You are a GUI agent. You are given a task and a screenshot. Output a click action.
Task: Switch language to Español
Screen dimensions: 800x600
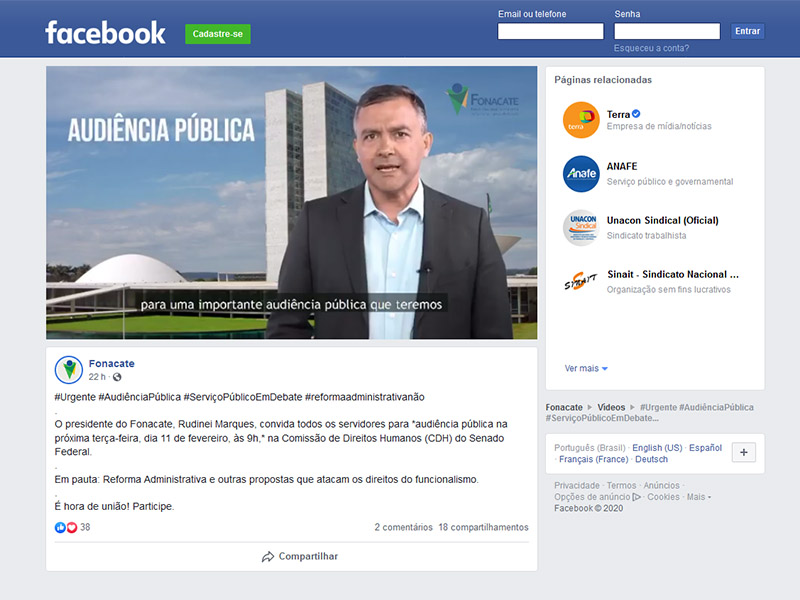706,447
